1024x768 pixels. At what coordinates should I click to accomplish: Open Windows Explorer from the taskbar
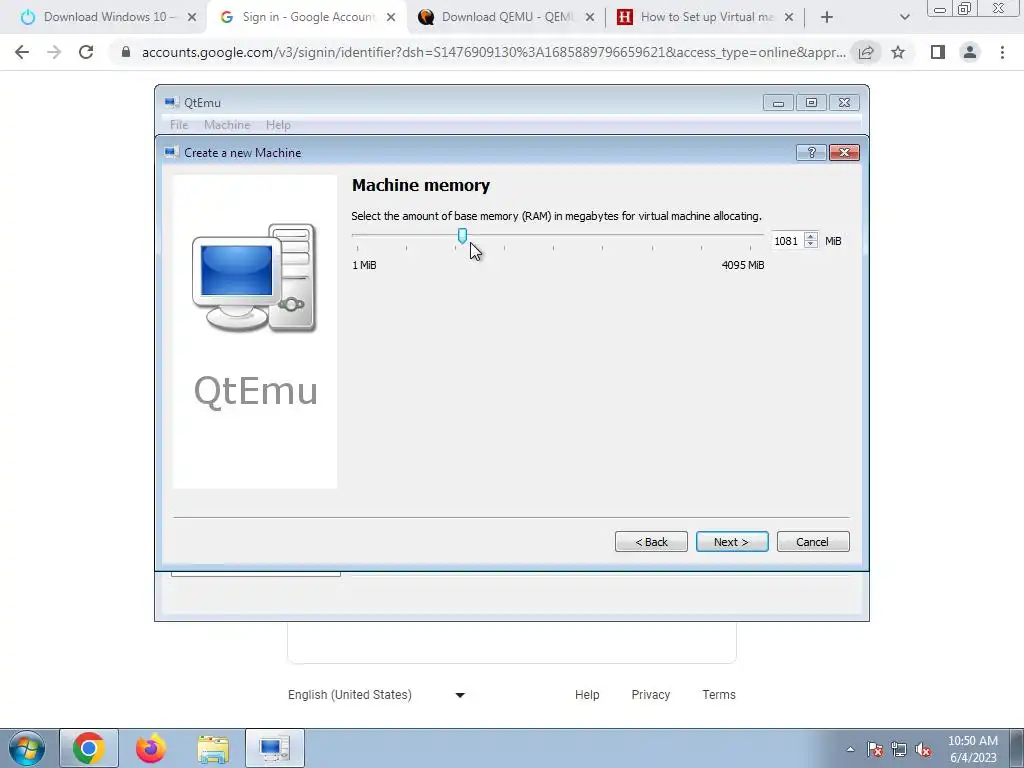pos(213,748)
